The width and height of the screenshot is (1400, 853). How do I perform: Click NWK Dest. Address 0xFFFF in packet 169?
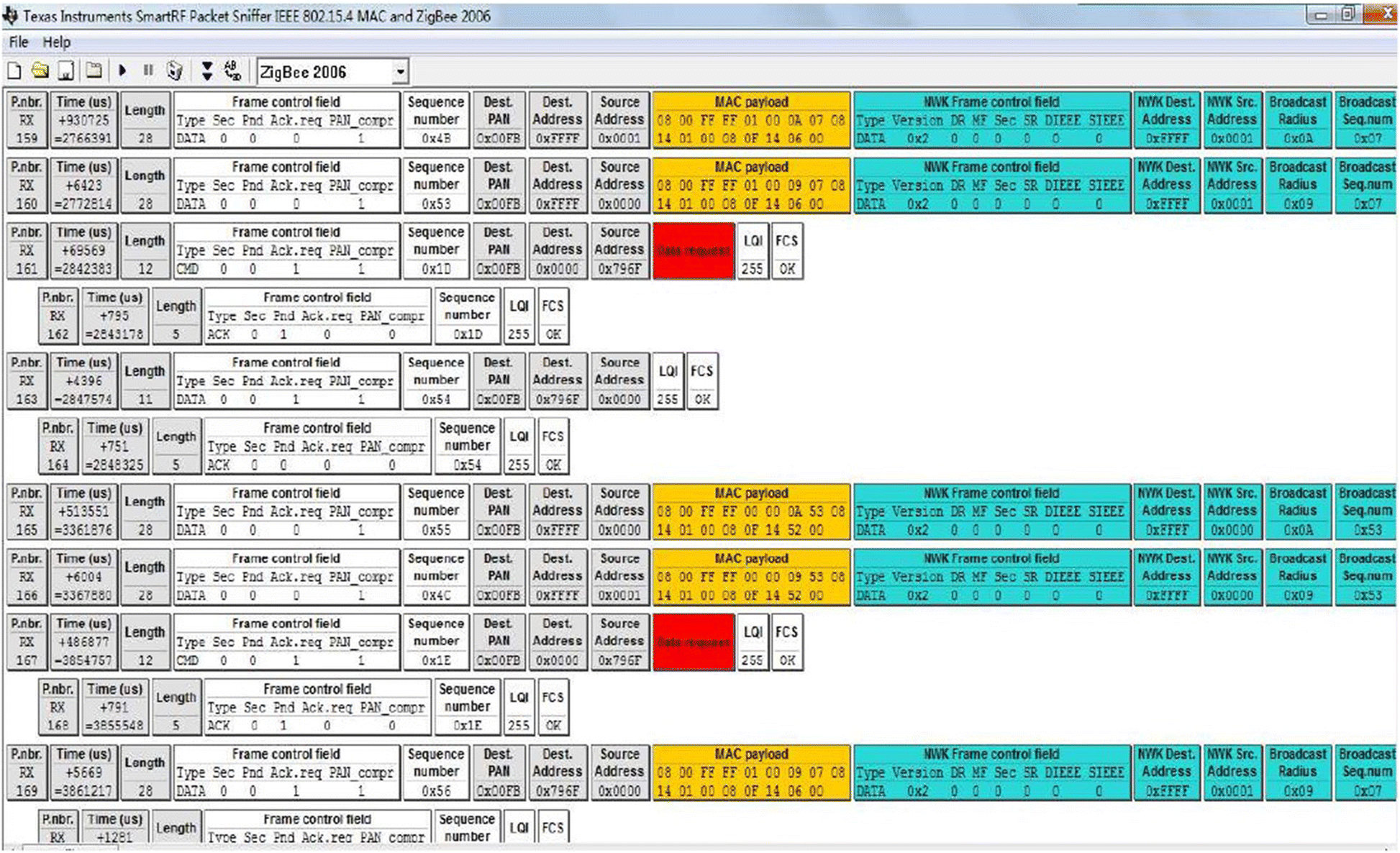coord(1166,772)
